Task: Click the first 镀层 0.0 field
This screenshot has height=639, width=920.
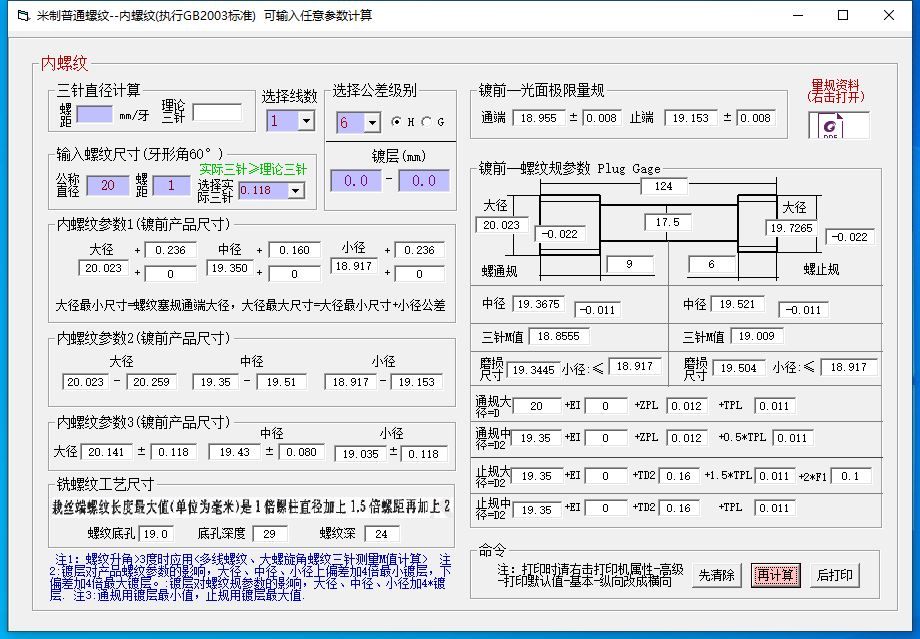Action: (x=356, y=181)
